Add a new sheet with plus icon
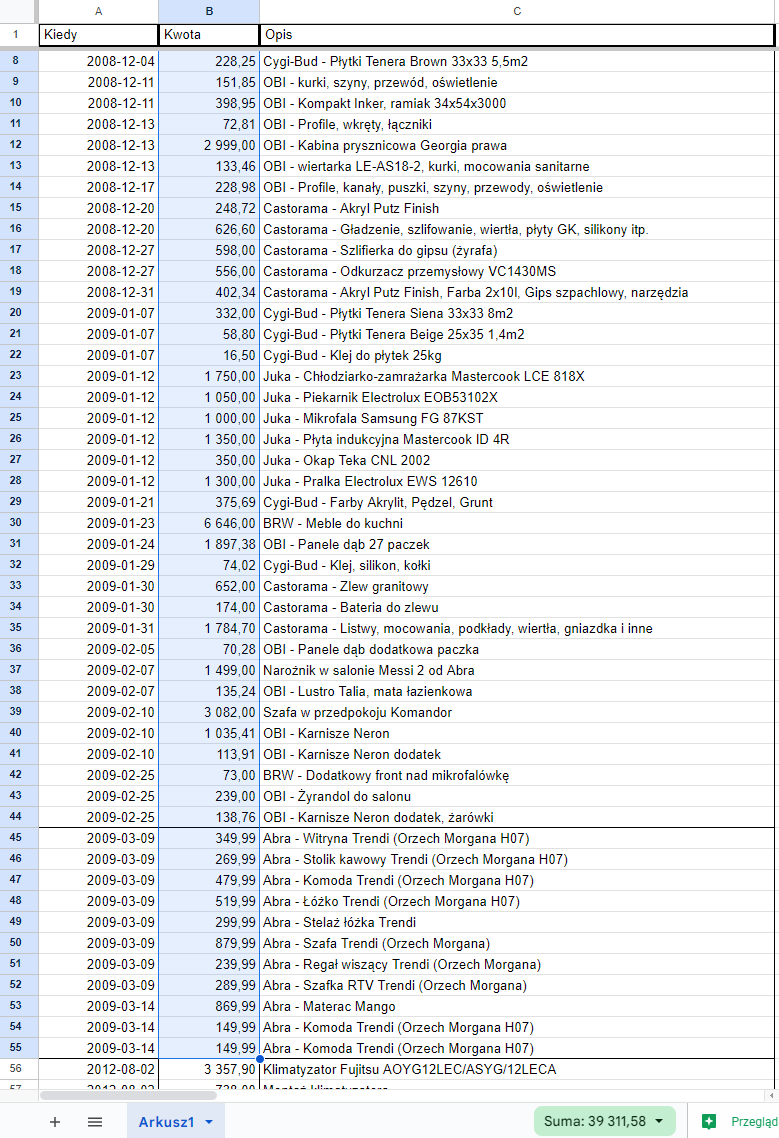This screenshot has width=779, height=1138. click(x=54, y=1121)
